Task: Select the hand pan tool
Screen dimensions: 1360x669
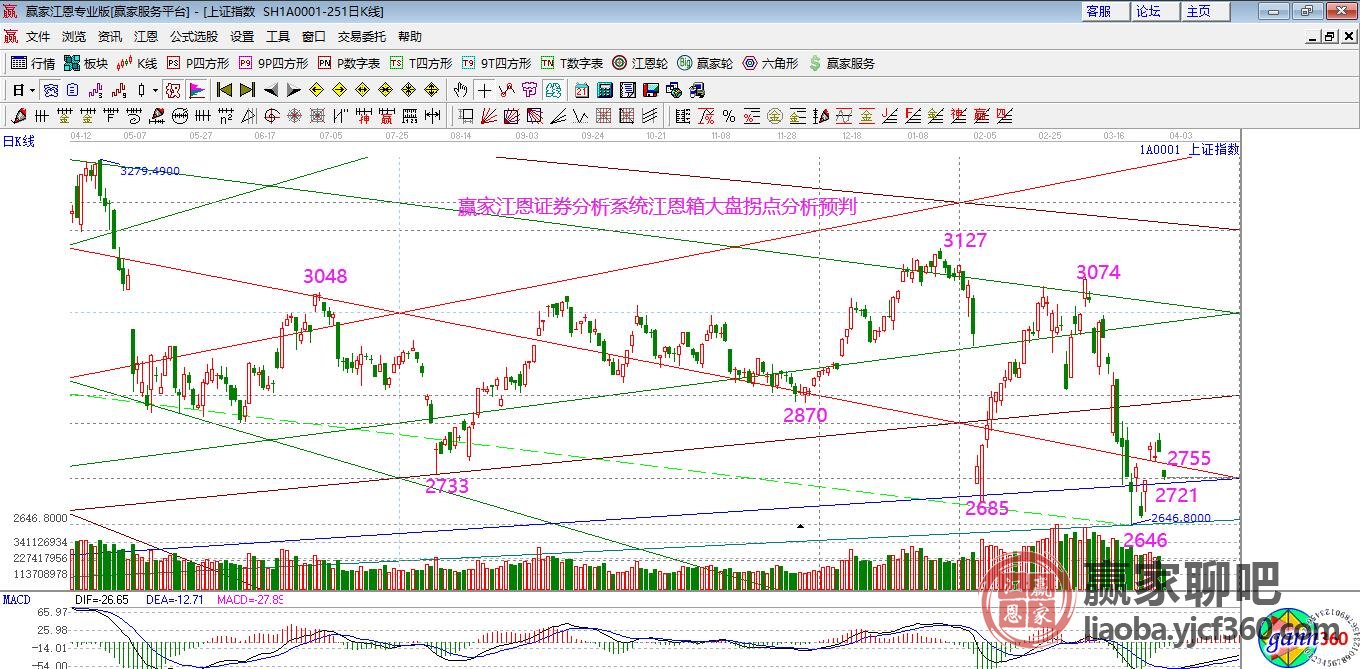Action: (x=459, y=90)
